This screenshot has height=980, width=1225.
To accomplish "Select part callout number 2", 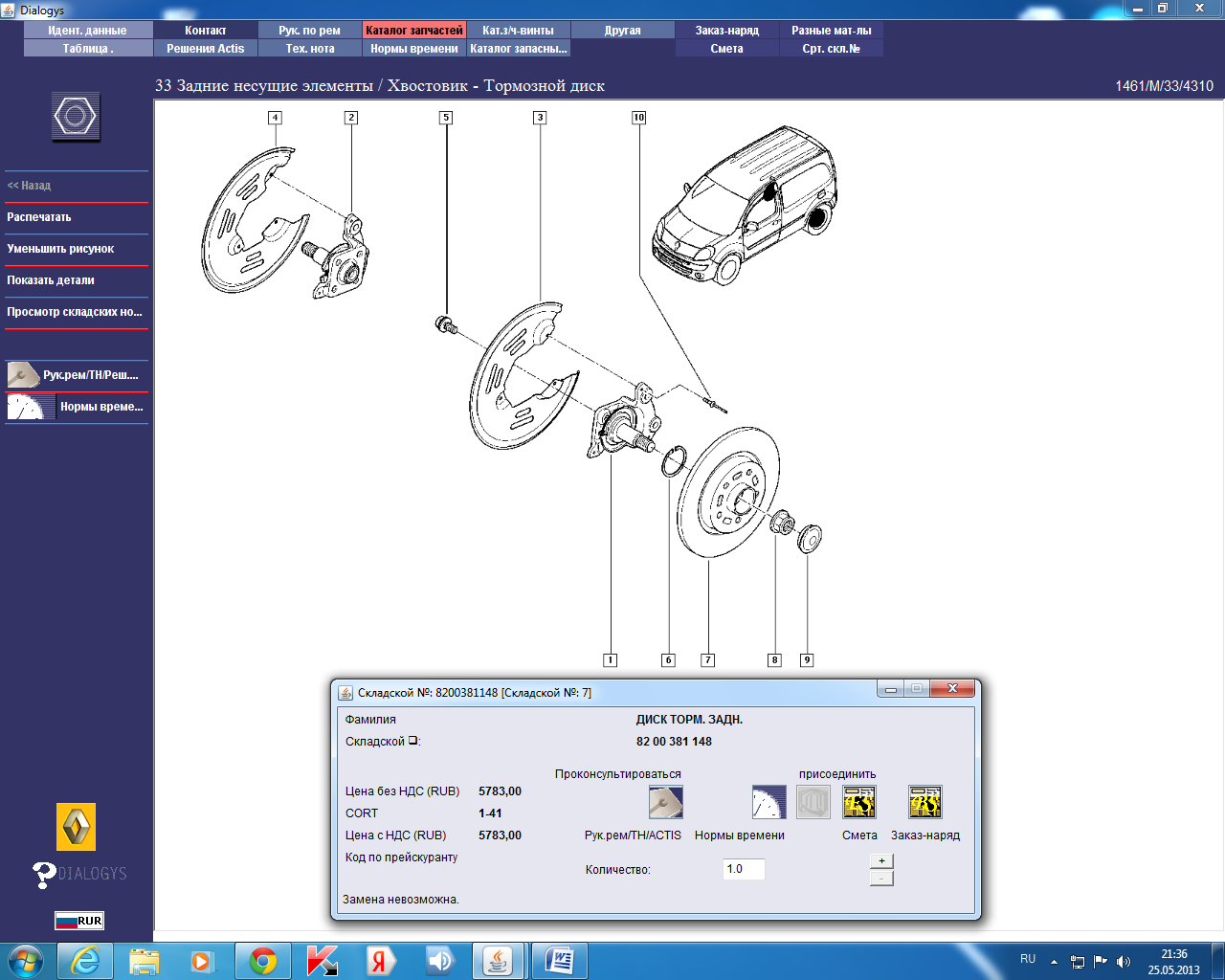I will (351, 118).
